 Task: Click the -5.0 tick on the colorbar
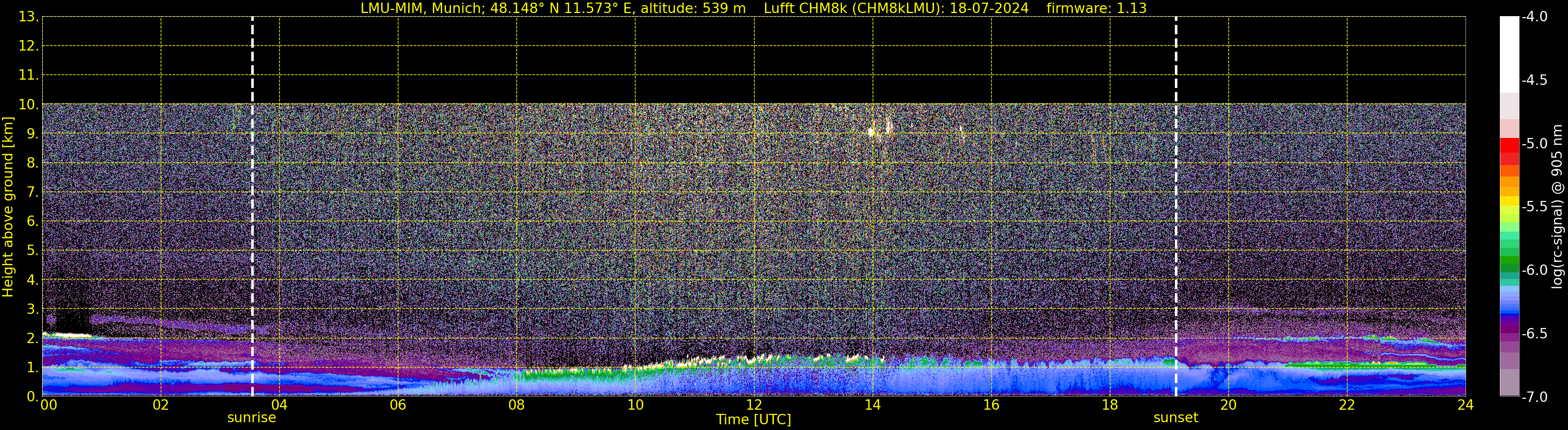1535,143
